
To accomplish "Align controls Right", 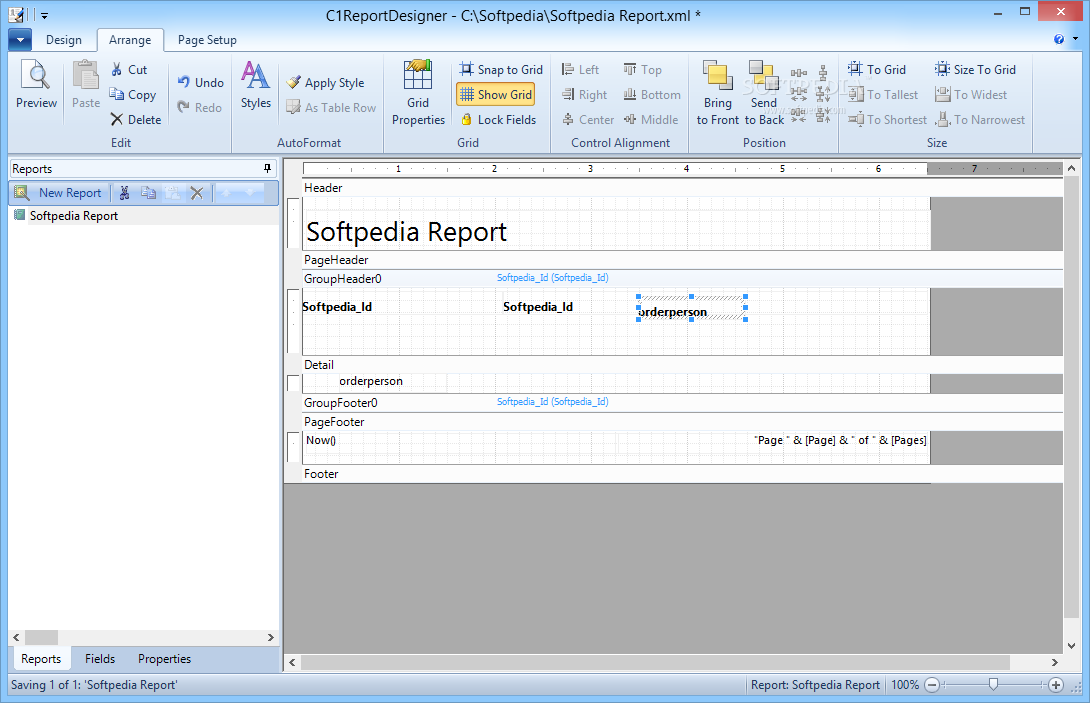I will [584, 95].
